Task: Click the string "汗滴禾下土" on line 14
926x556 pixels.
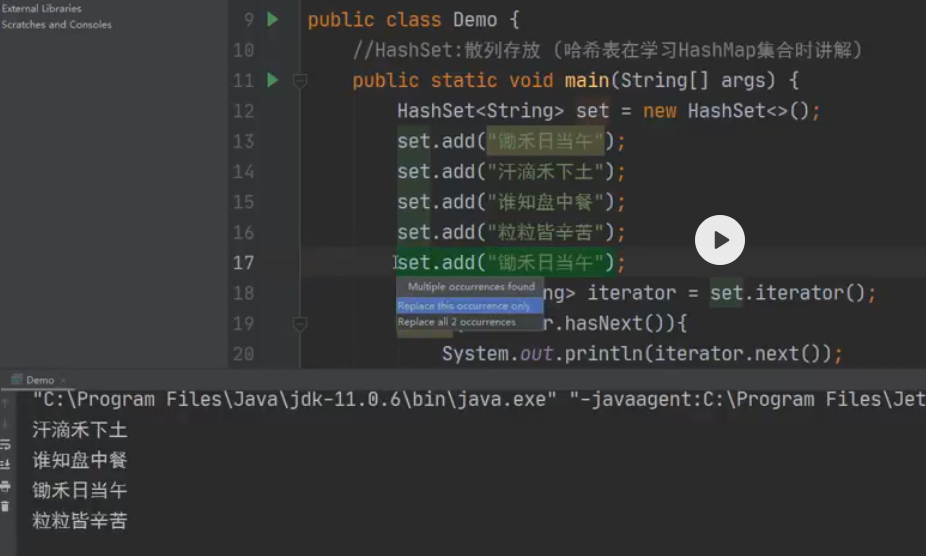Action: coord(545,171)
